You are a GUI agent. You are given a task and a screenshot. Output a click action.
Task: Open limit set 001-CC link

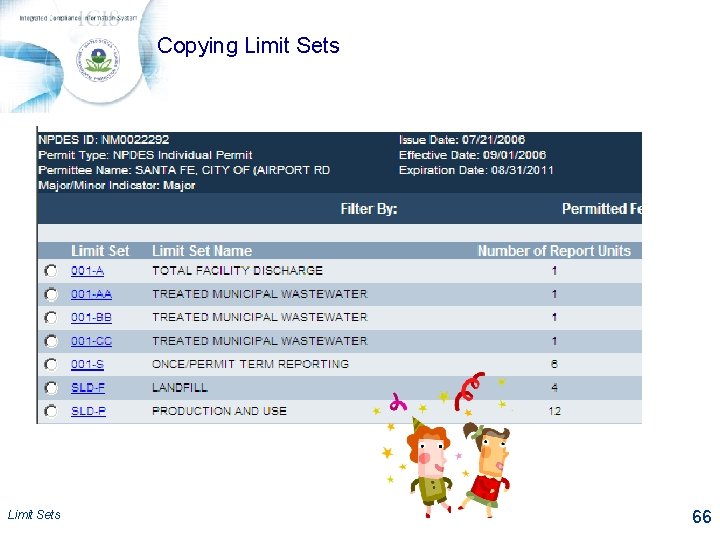(91, 341)
